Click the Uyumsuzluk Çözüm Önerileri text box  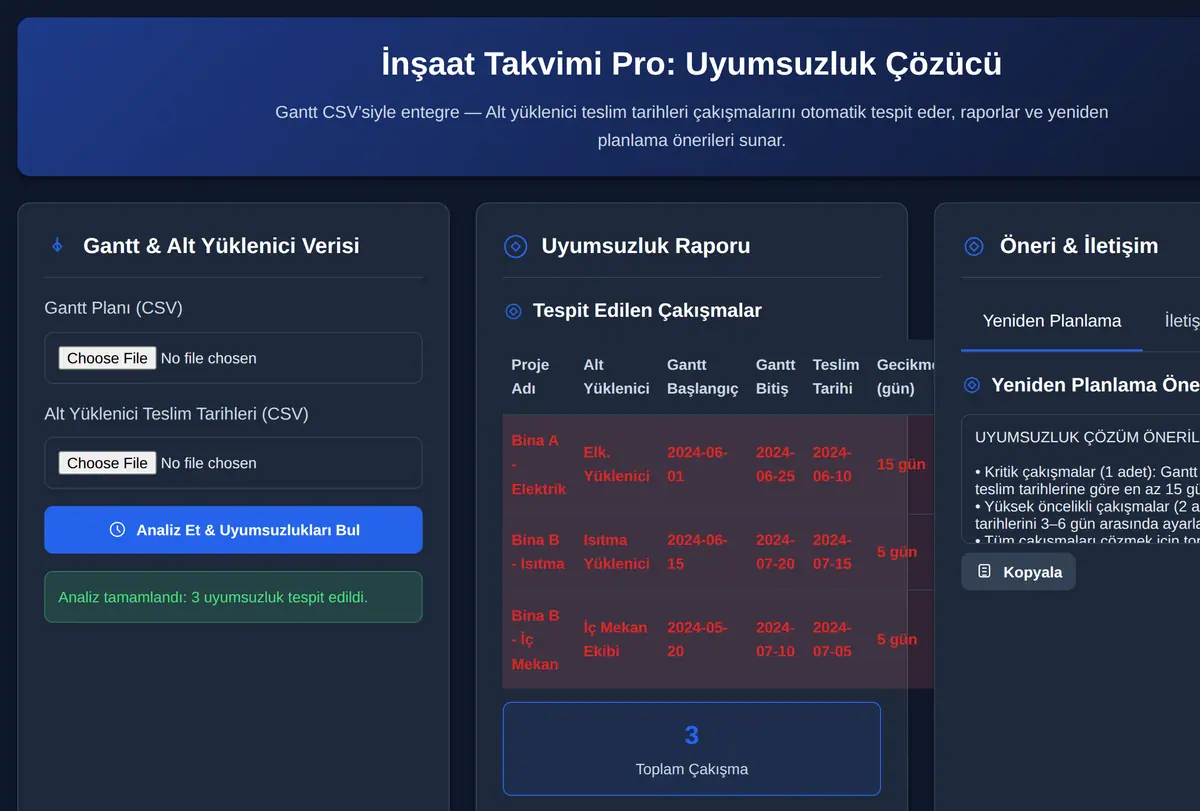click(1080, 479)
